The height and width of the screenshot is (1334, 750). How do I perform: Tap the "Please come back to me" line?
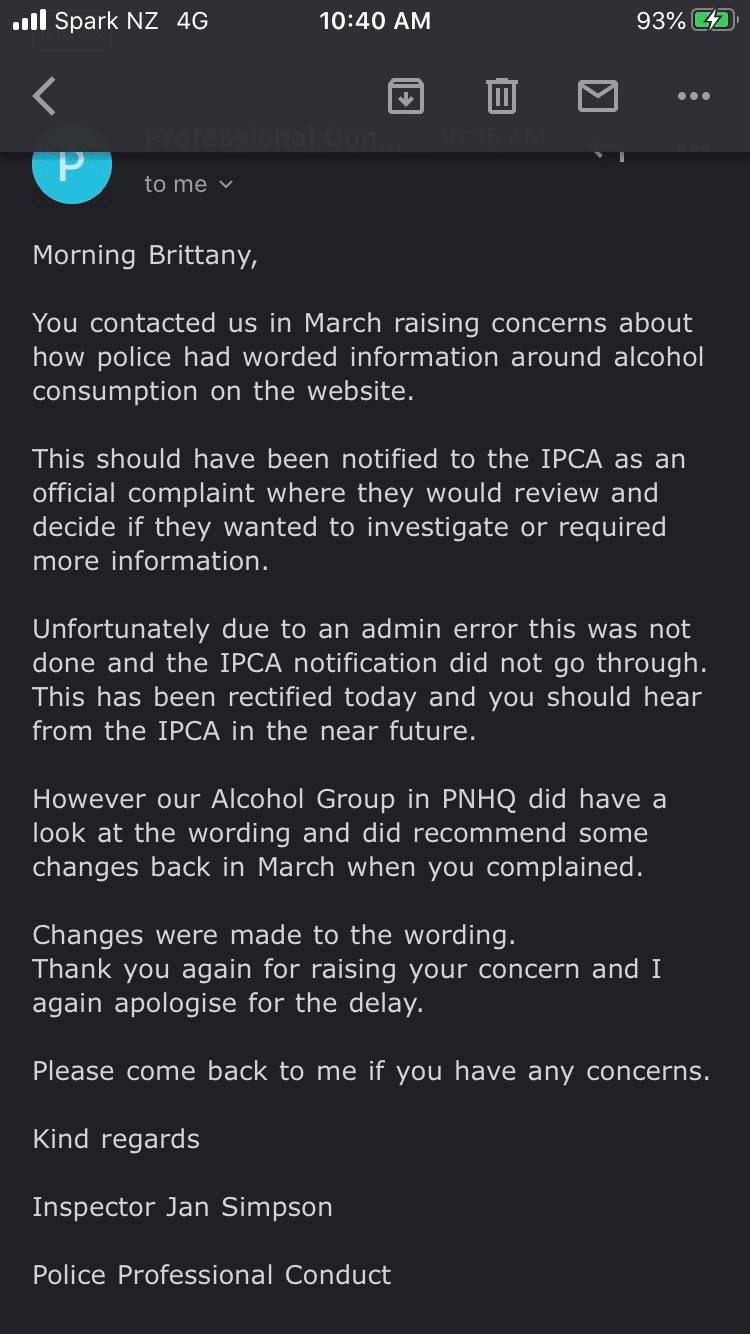(x=371, y=1071)
